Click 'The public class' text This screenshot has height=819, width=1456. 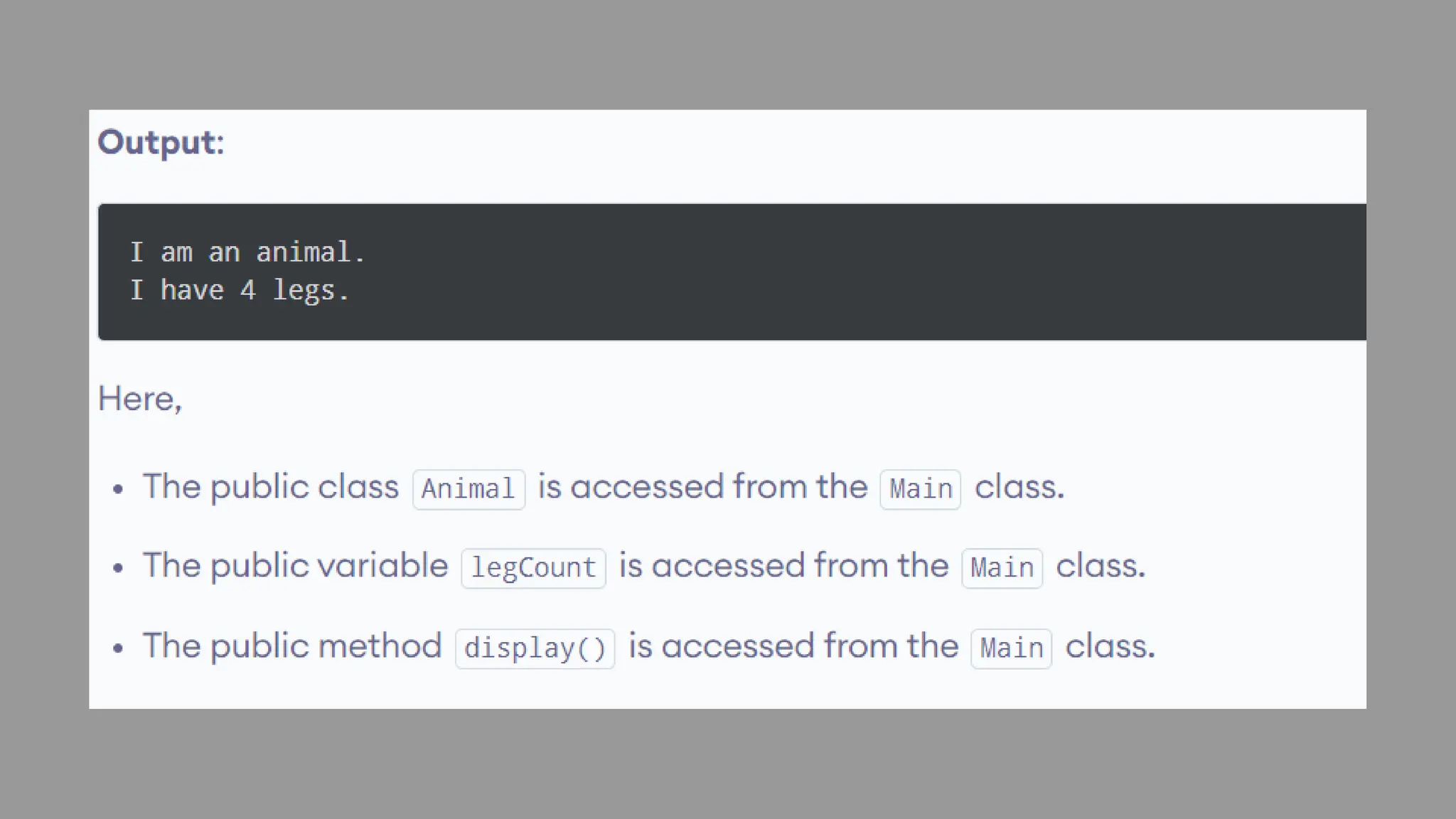[271, 487]
